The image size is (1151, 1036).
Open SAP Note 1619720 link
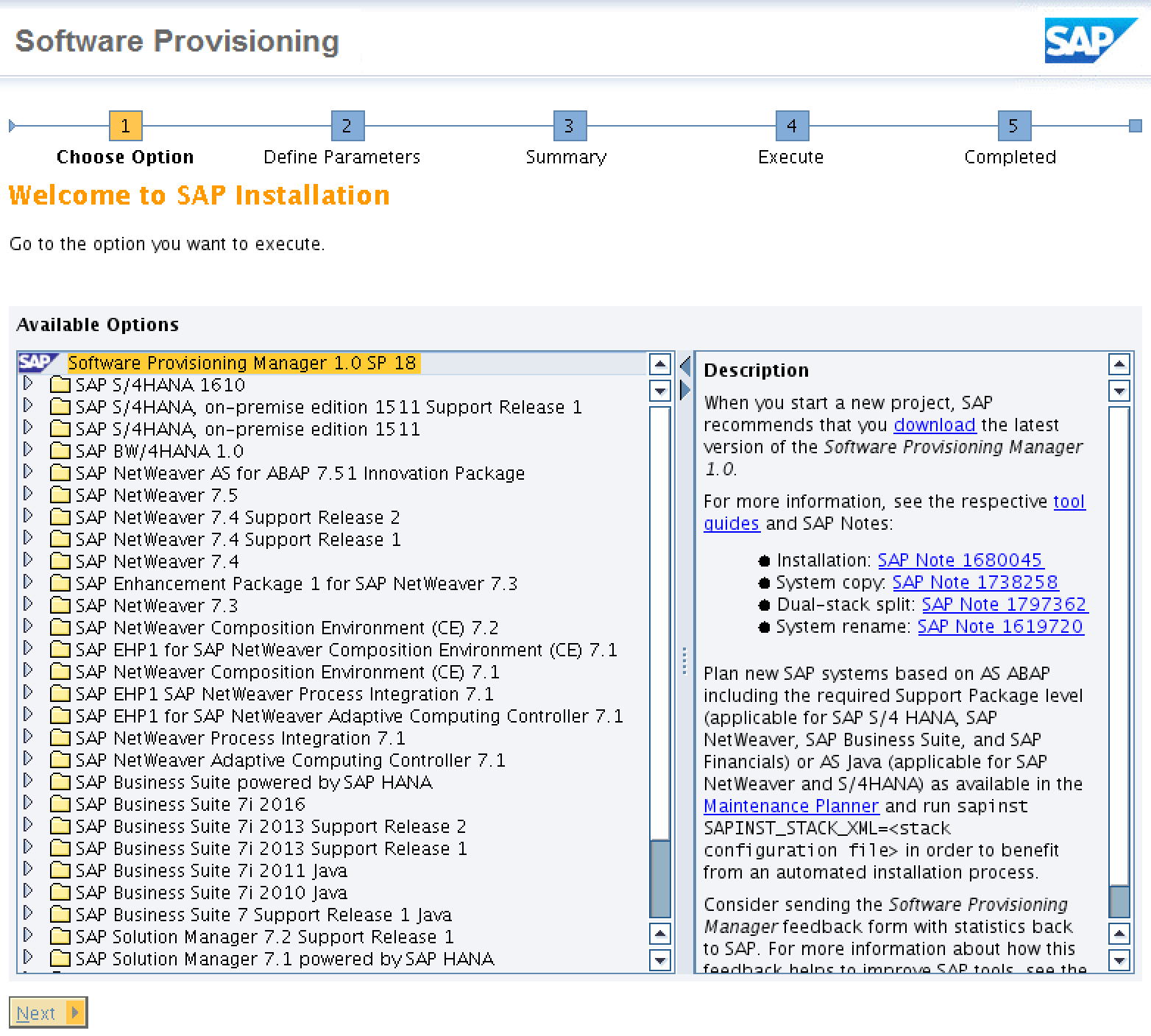coord(1001,626)
